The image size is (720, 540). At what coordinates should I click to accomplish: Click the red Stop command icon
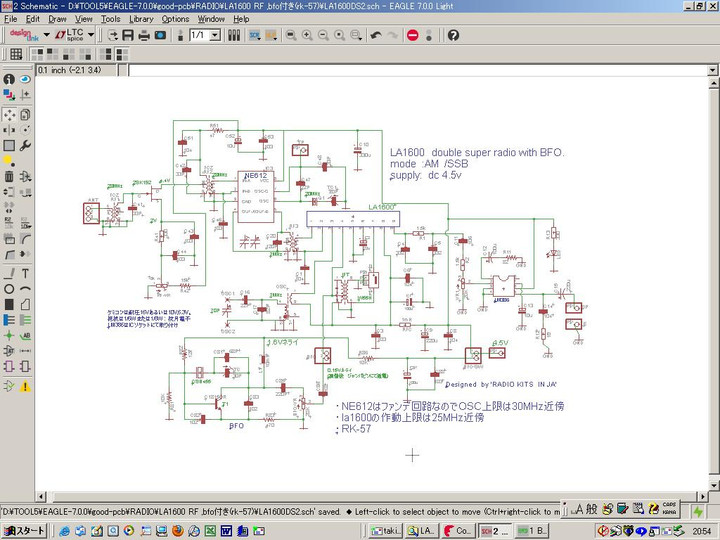click(x=412, y=35)
